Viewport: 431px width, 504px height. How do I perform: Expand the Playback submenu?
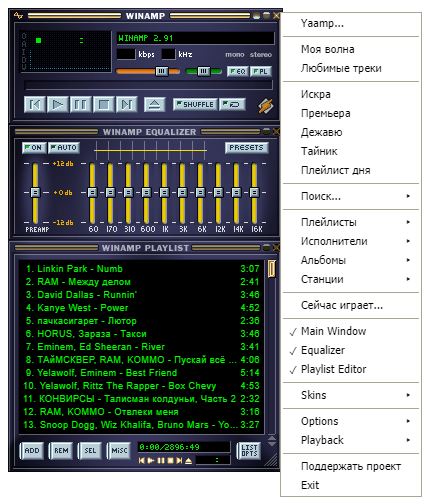351,440
